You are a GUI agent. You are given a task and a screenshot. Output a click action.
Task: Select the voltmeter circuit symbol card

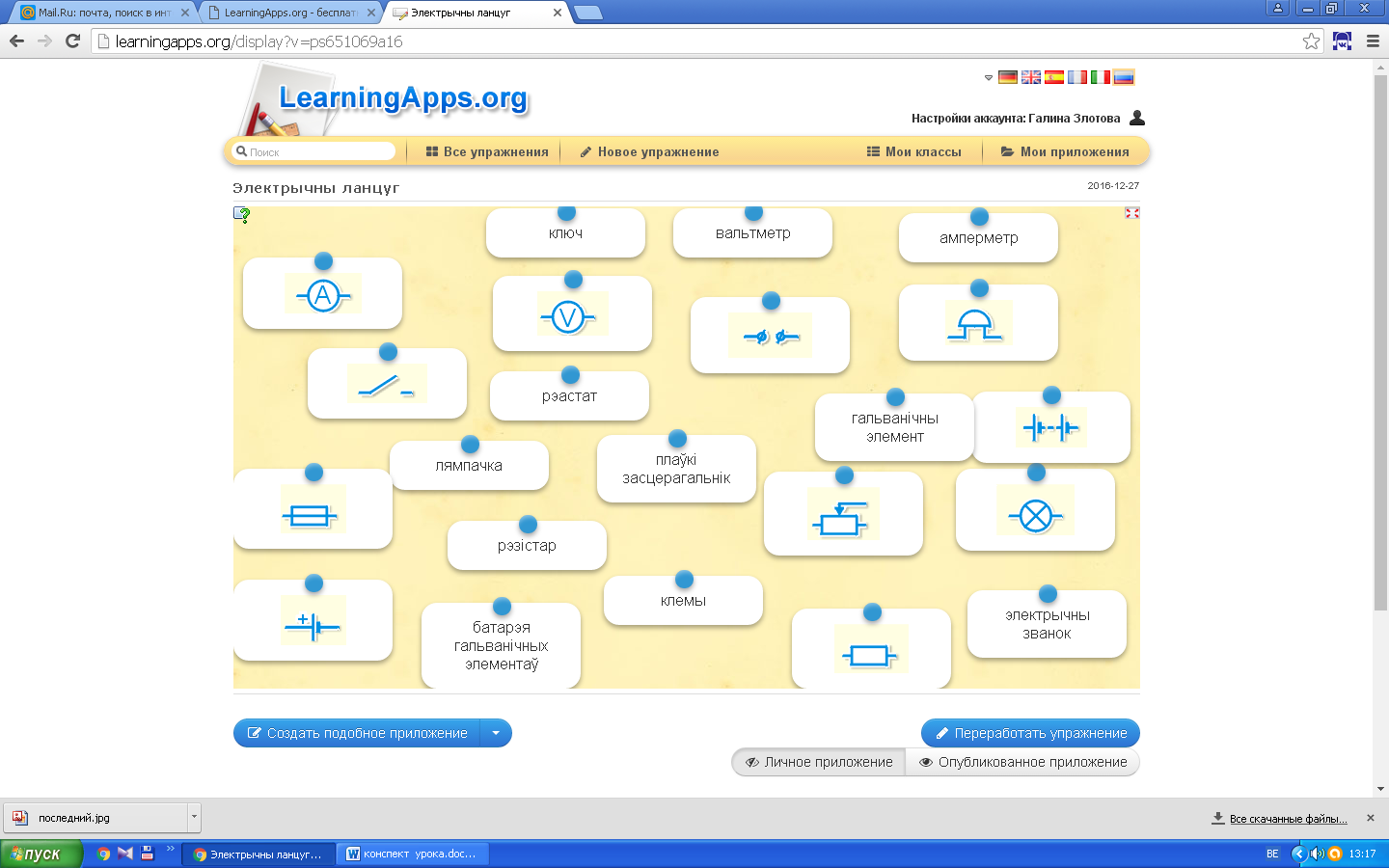[x=571, y=316]
